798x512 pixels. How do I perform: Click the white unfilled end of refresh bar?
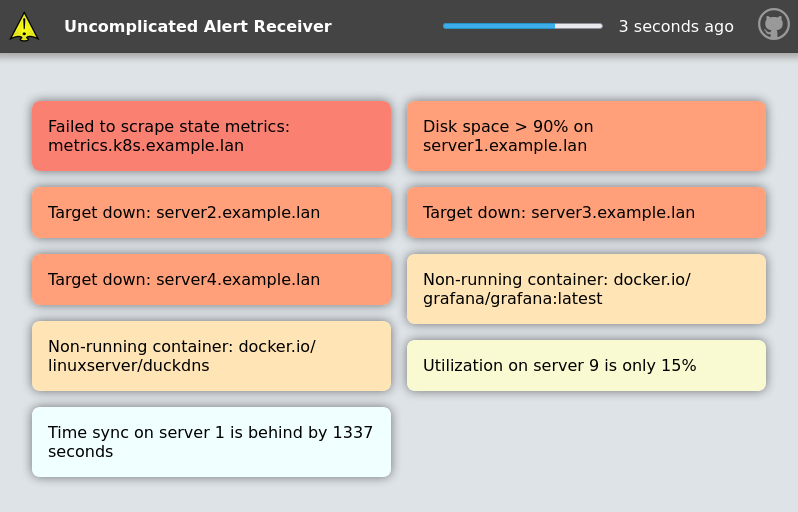(580, 26)
